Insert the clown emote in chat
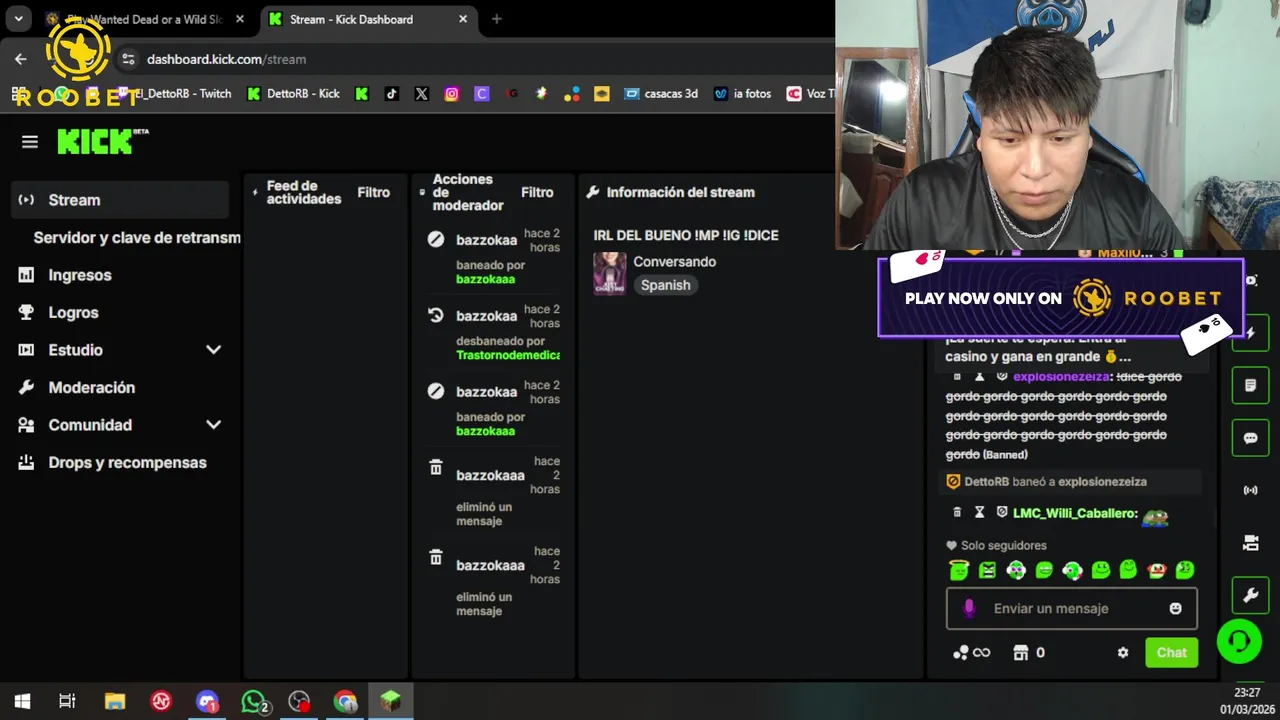 1157,570
